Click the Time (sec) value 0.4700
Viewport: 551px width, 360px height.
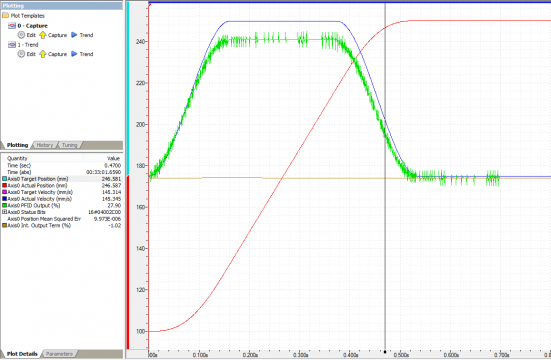click(112, 165)
